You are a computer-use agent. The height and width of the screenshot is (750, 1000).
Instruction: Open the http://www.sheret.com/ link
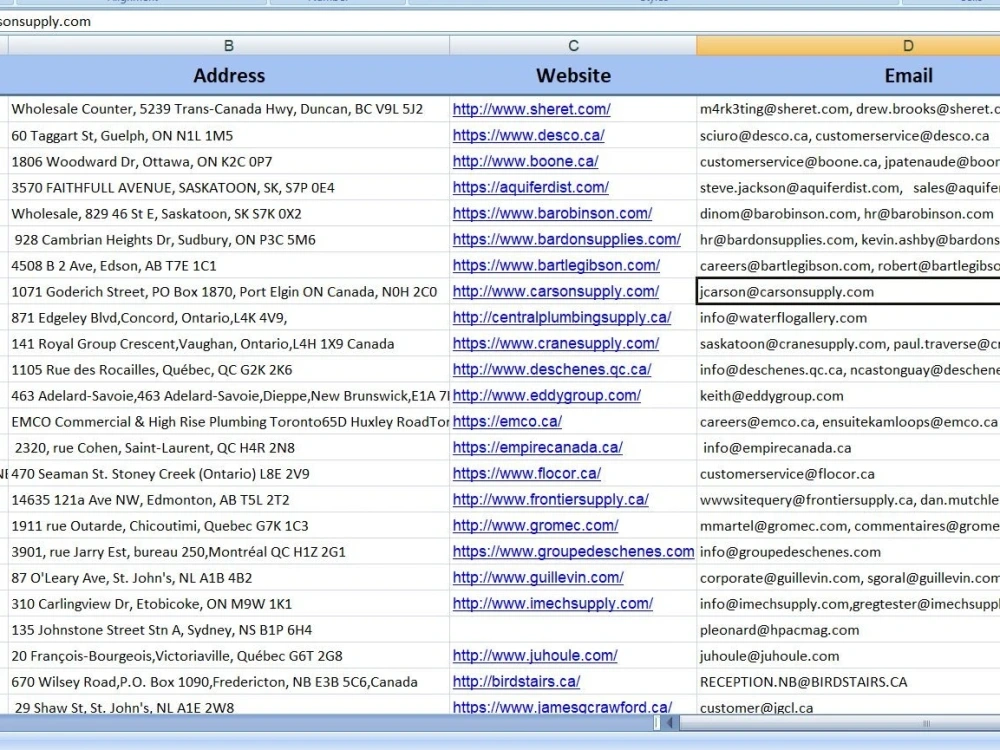point(531,109)
